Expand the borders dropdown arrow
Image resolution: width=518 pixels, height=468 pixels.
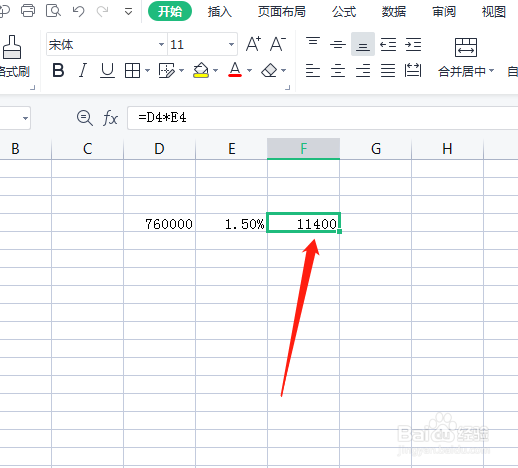click(147, 71)
